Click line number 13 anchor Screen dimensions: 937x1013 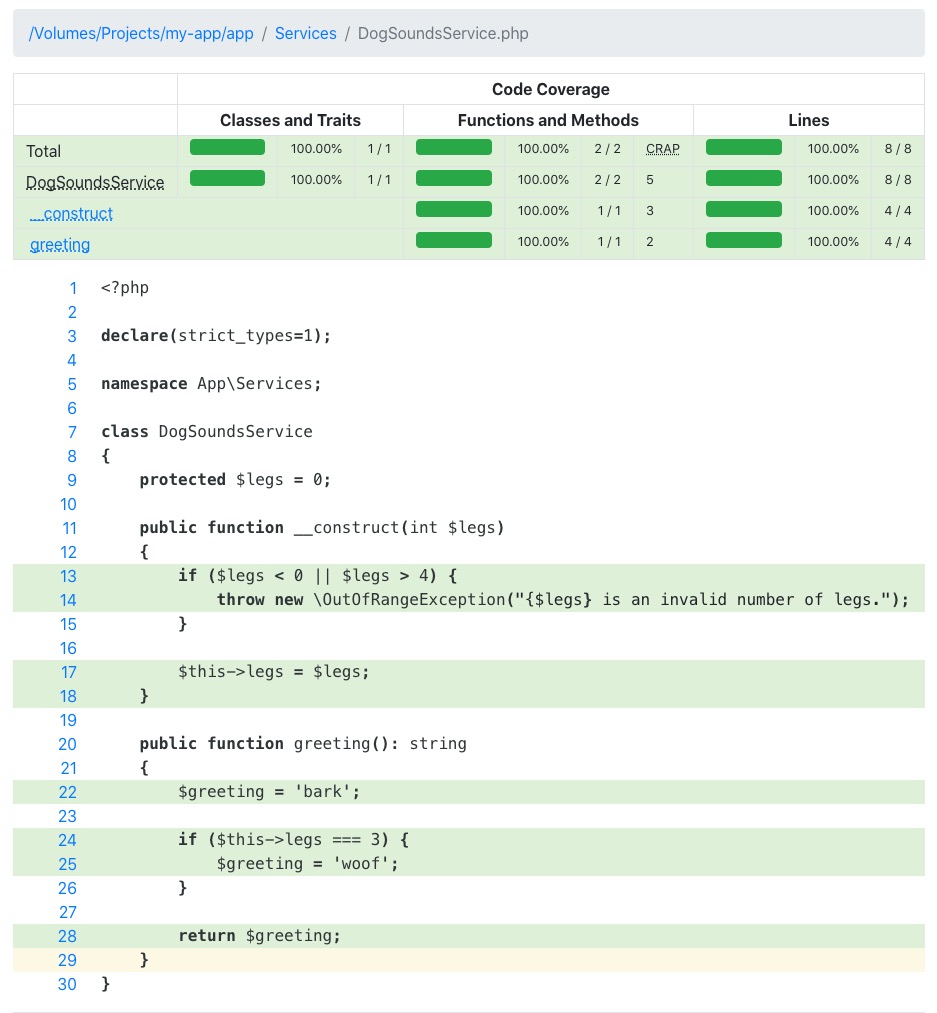click(x=68, y=576)
